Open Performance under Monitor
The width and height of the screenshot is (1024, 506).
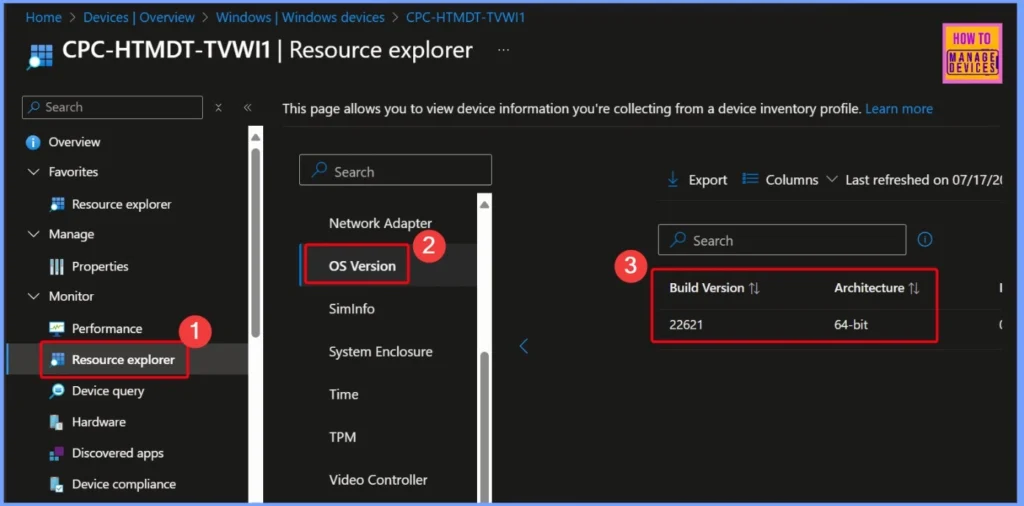107,328
